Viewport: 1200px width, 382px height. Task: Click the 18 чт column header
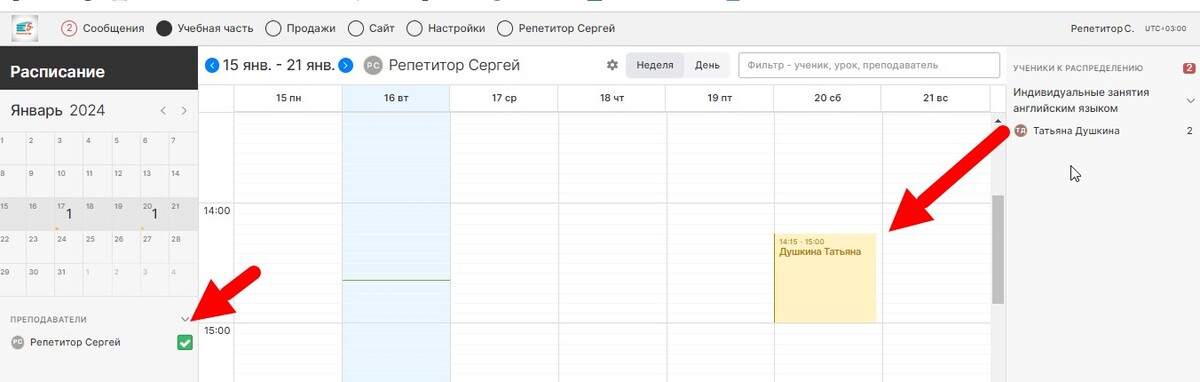pos(612,98)
